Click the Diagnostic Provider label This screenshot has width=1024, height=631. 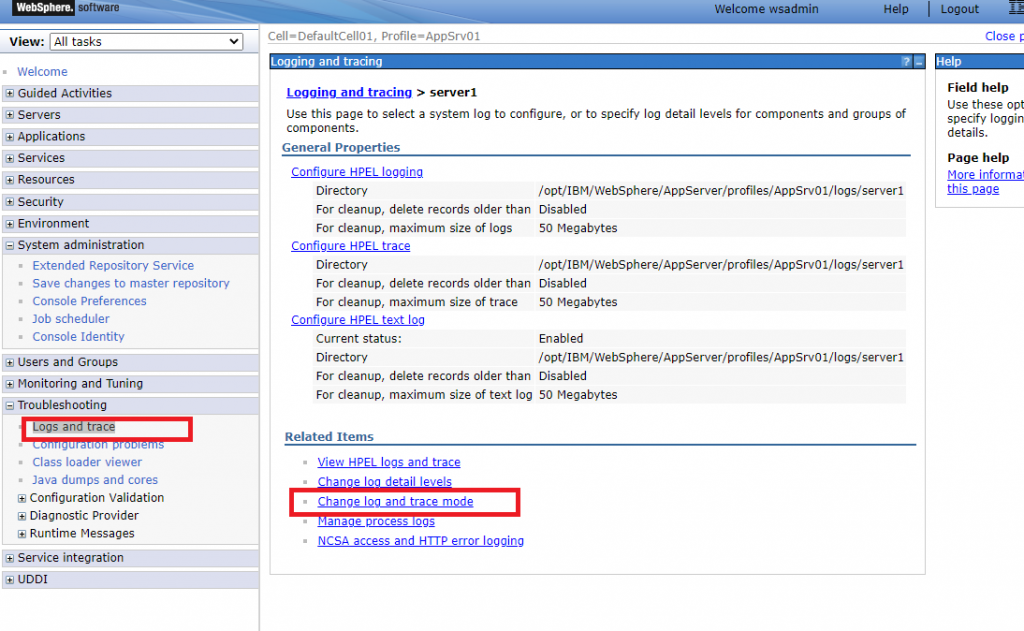(84, 516)
